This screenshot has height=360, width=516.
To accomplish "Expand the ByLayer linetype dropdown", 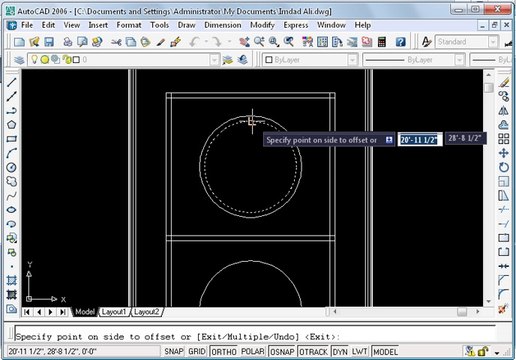I will tap(459, 60).
